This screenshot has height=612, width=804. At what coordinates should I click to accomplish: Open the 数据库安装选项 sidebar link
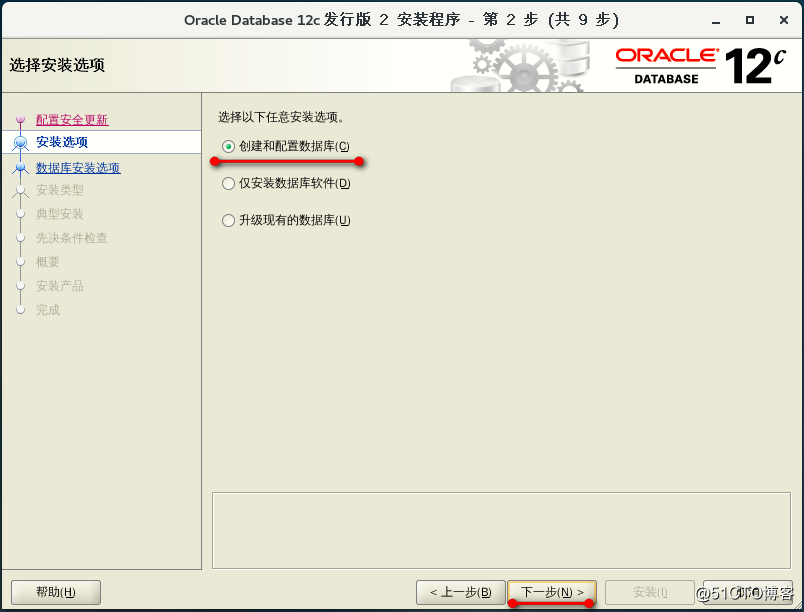coord(79,166)
